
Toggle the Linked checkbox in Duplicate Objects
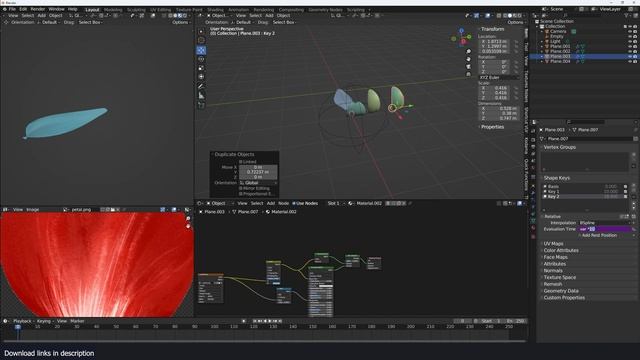coord(241,162)
